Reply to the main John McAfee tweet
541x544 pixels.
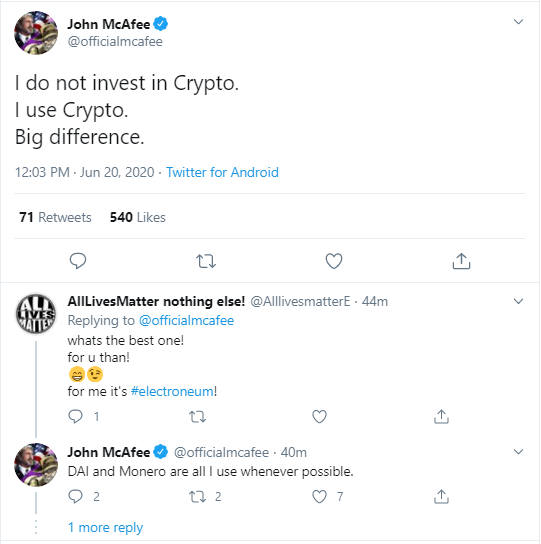tap(78, 261)
